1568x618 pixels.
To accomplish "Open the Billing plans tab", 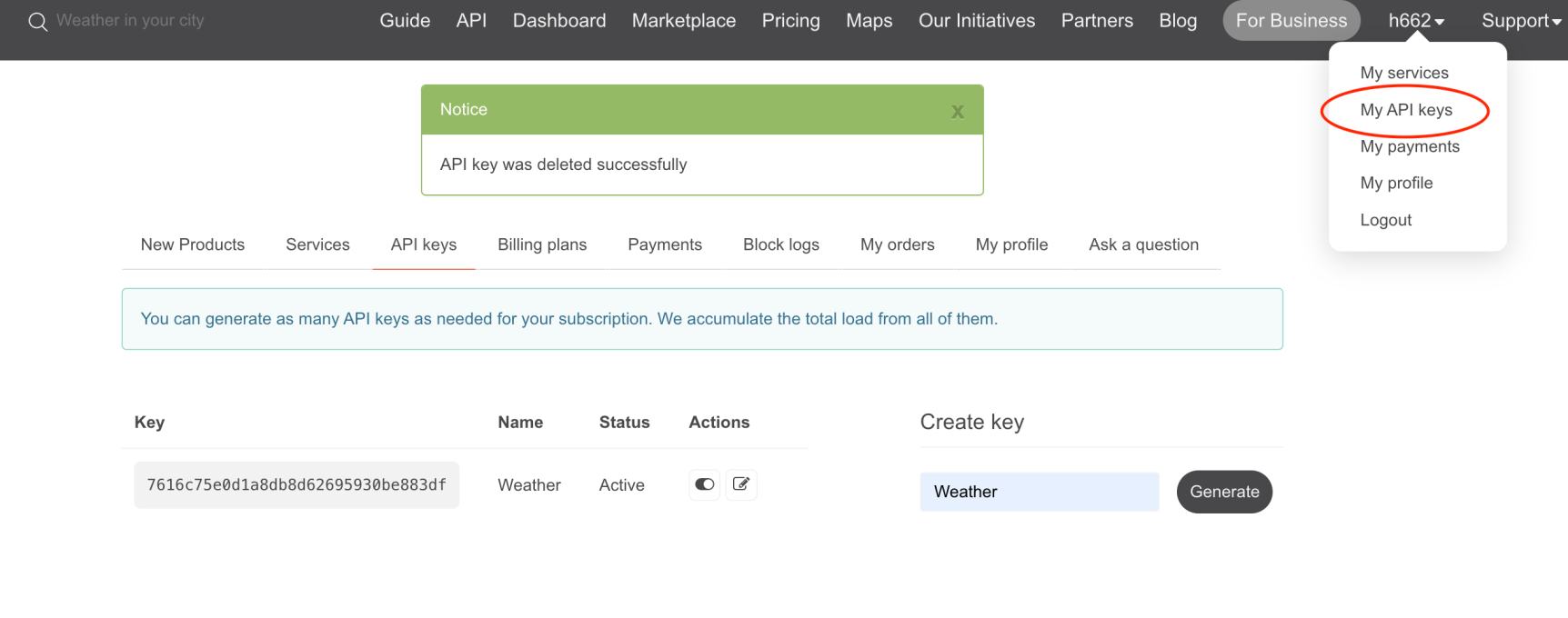I will [542, 244].
